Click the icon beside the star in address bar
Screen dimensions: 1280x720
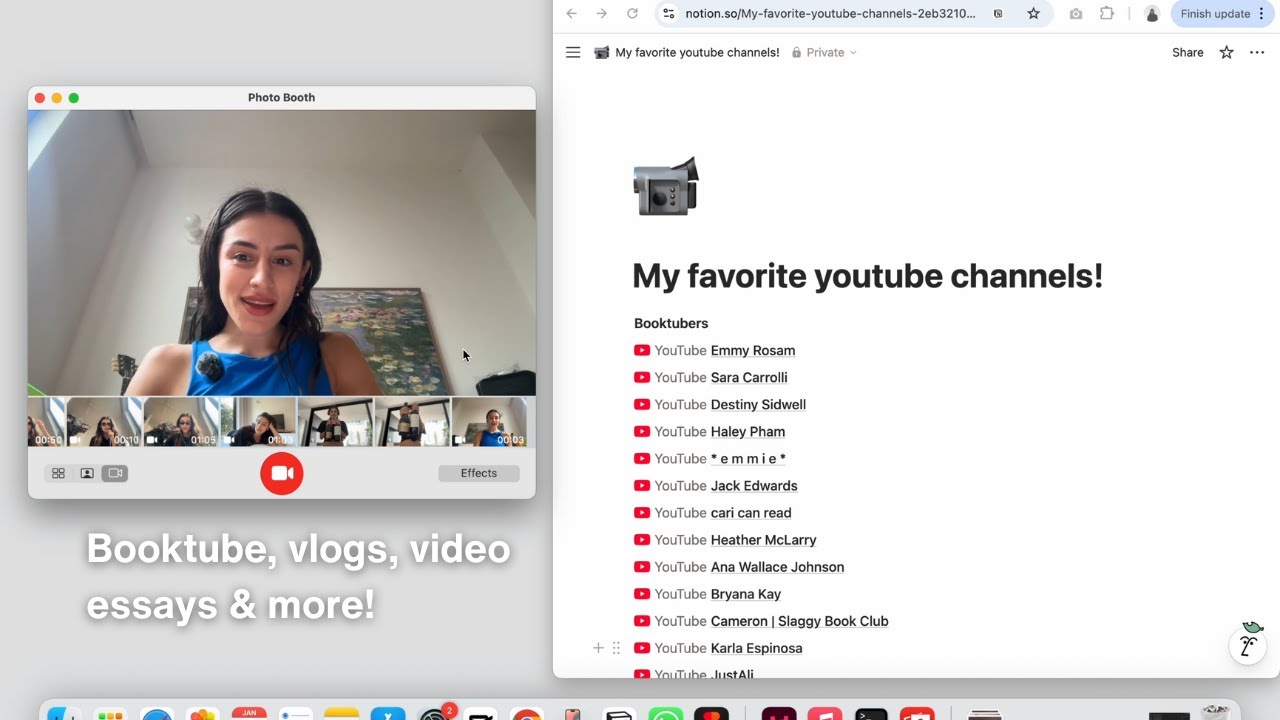tap(998, 14)
